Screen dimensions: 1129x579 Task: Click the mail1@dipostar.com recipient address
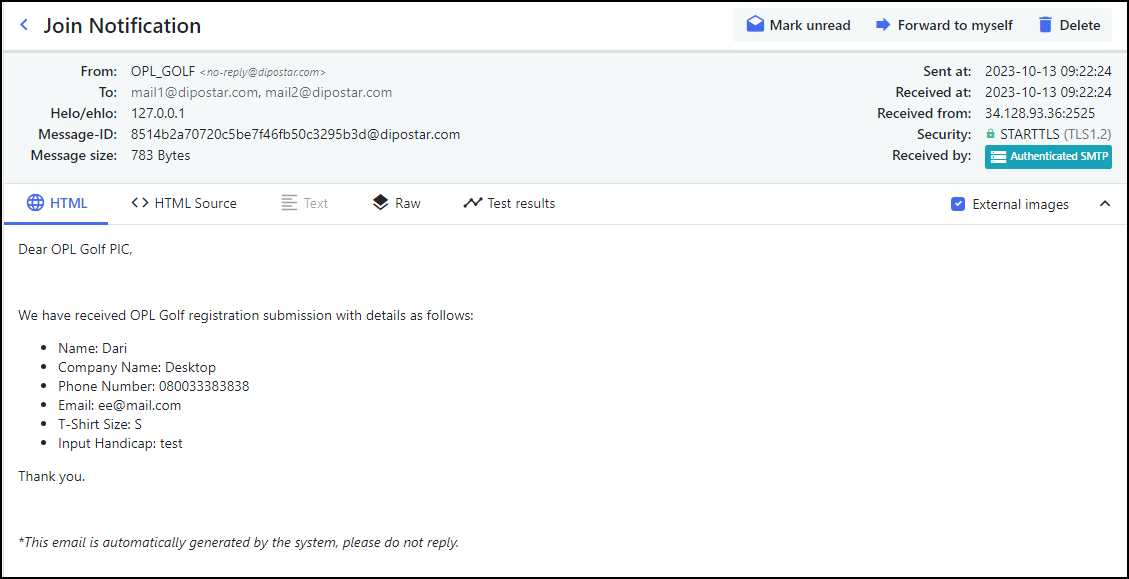194,92
